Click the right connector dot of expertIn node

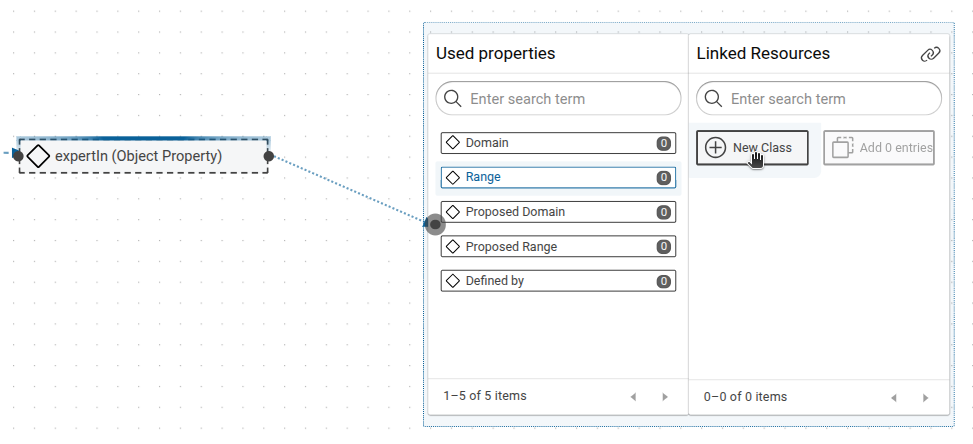coord(269,156)
